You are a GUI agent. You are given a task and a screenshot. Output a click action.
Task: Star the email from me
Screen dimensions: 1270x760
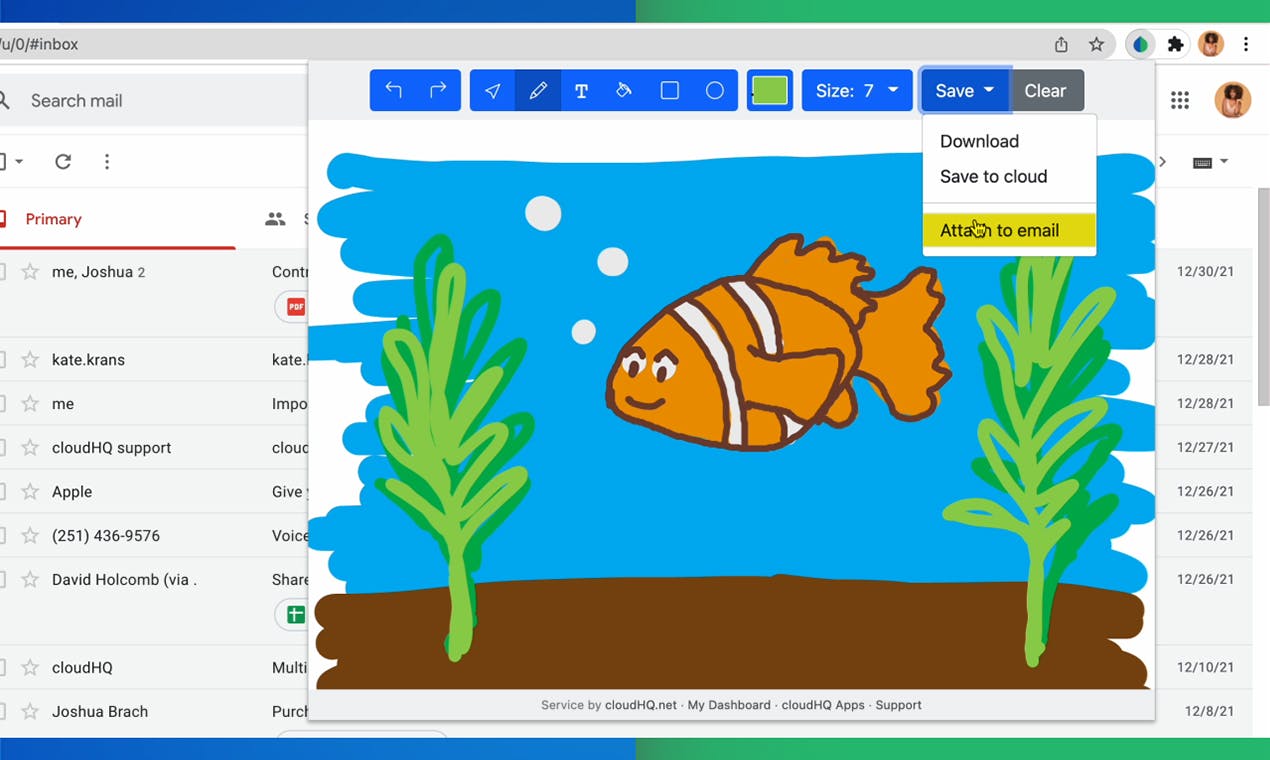point(31,404)
